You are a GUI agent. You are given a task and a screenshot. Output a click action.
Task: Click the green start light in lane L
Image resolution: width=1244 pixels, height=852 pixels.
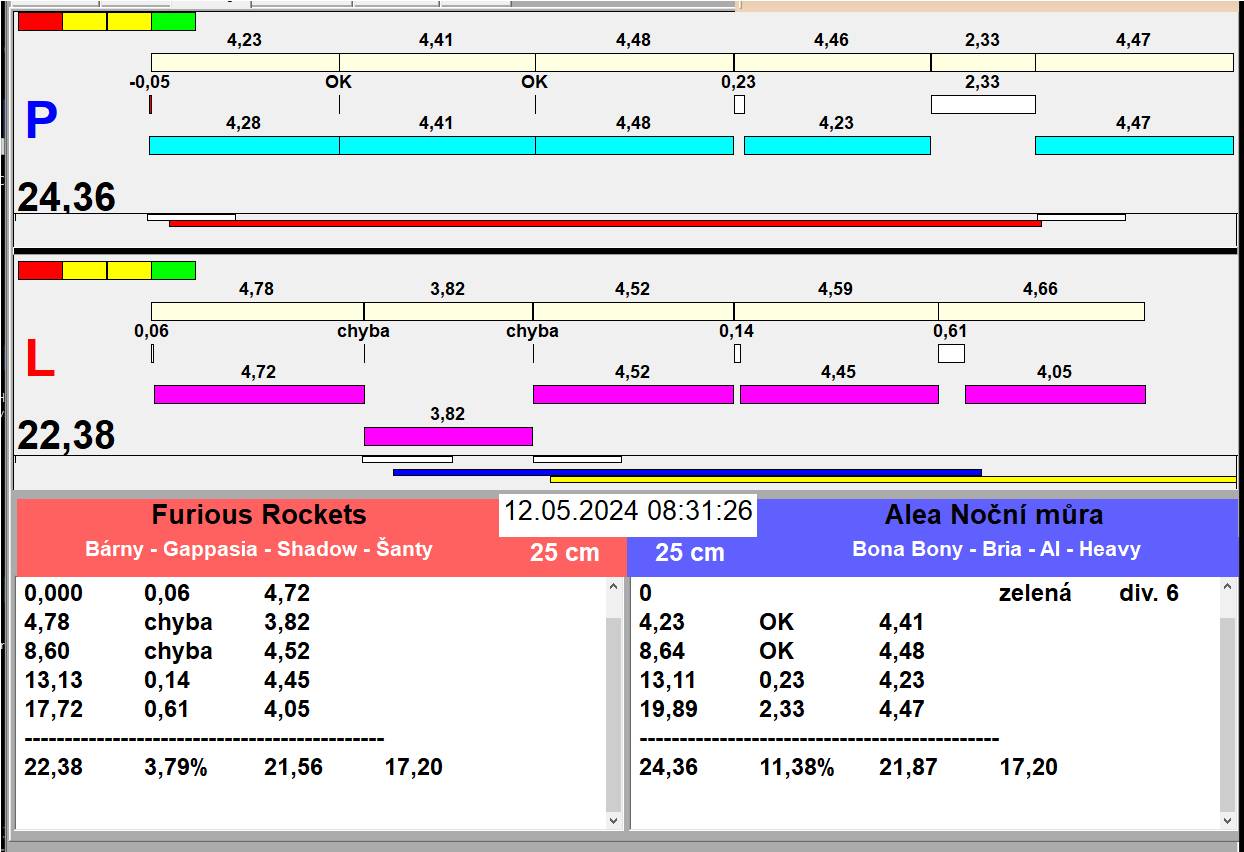(173, 270)
